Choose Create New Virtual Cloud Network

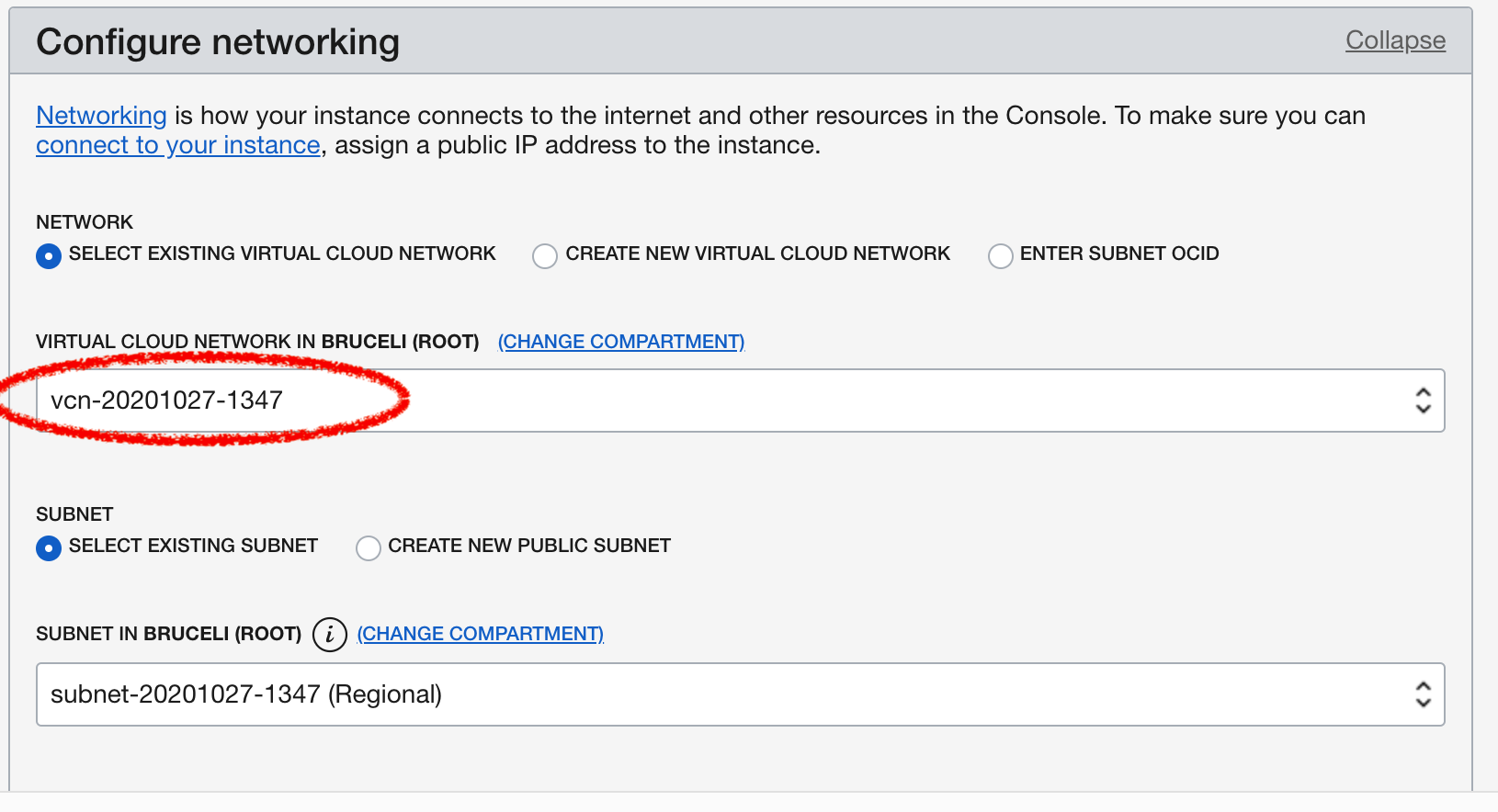point(545,255)
